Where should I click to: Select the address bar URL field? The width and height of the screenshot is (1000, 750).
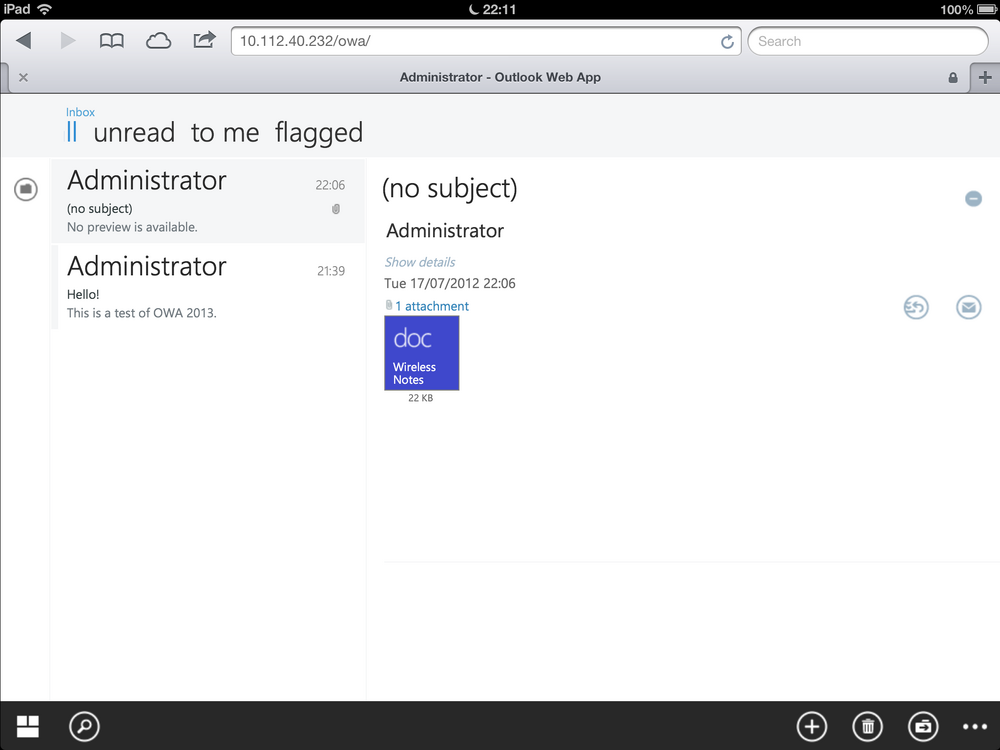pos(486,41)
